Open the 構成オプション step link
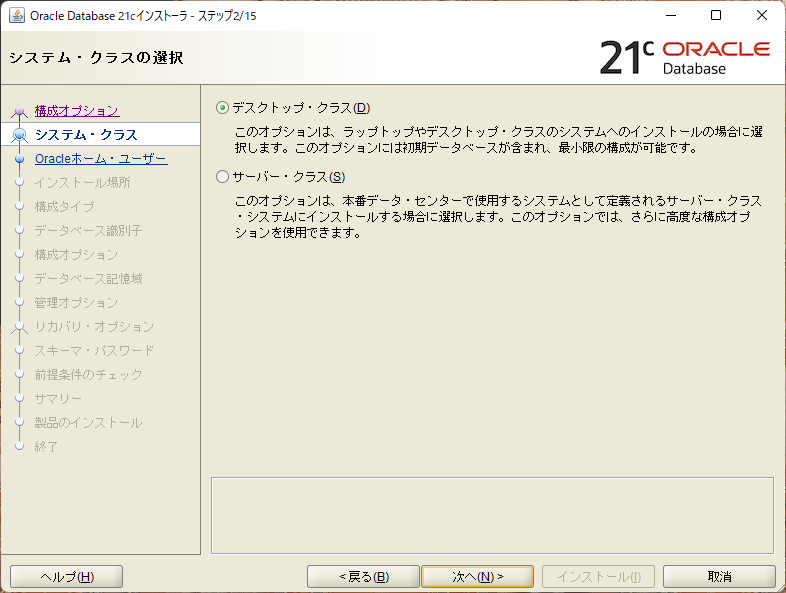The height and width of the screenshot is (593, 786). coord(77,110)
